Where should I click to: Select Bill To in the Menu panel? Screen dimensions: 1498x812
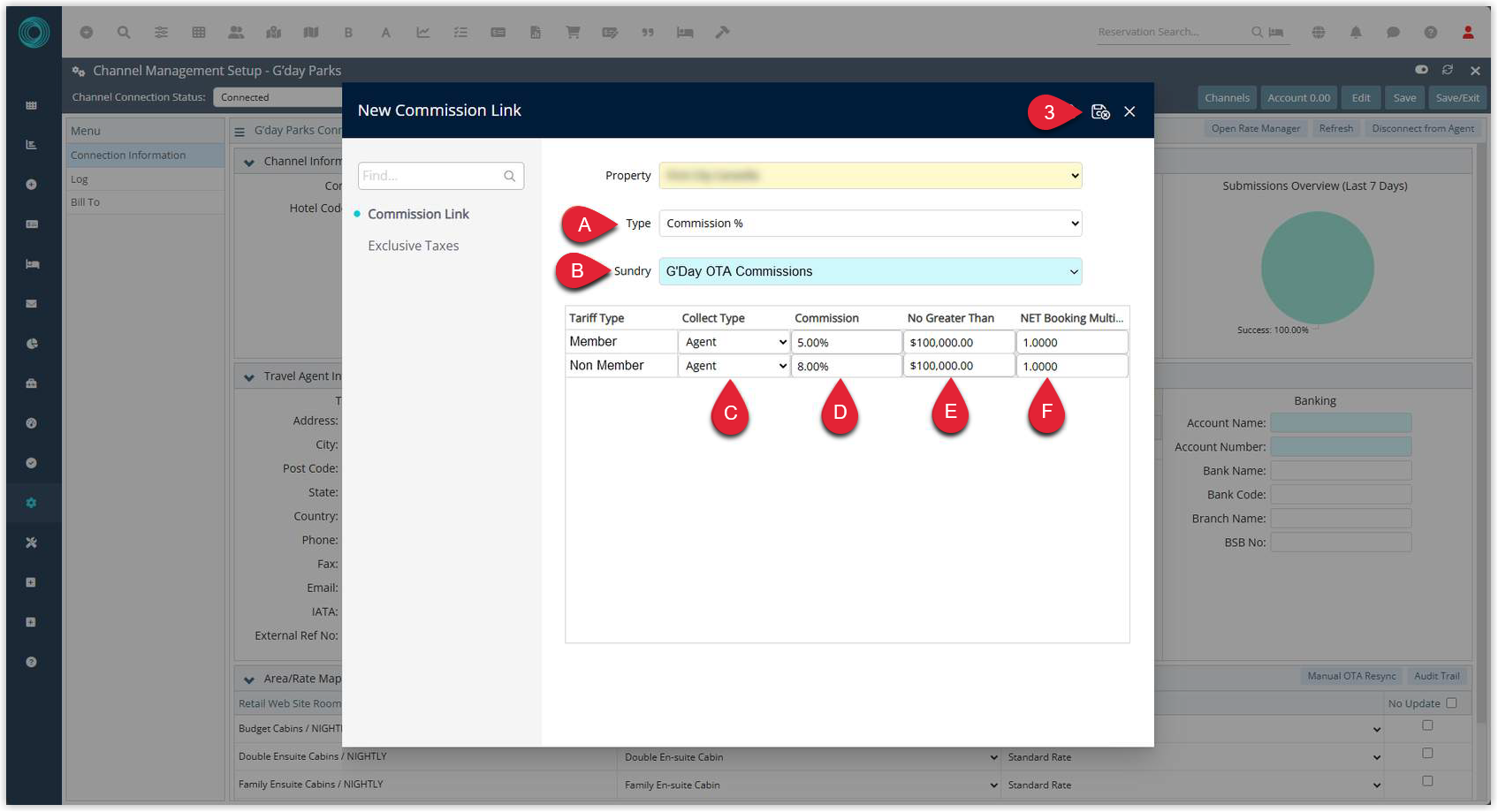coord(146,202)
